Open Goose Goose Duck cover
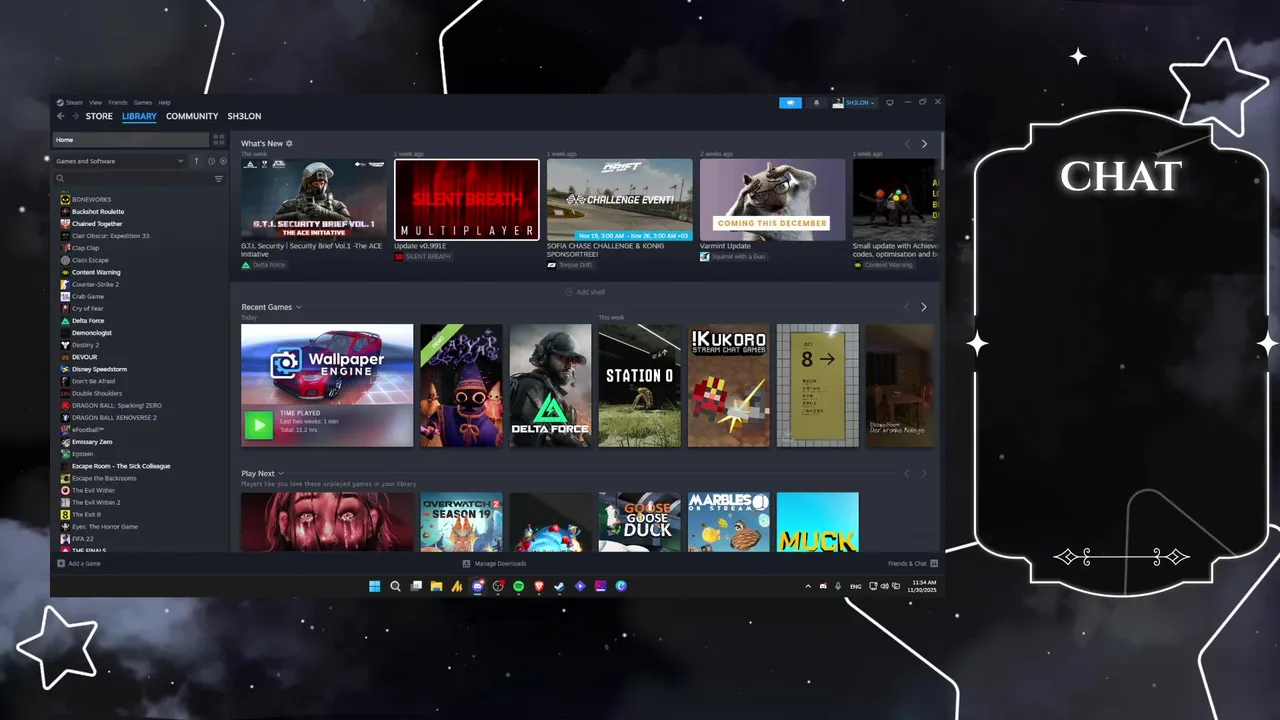 (x=639, y=521)
